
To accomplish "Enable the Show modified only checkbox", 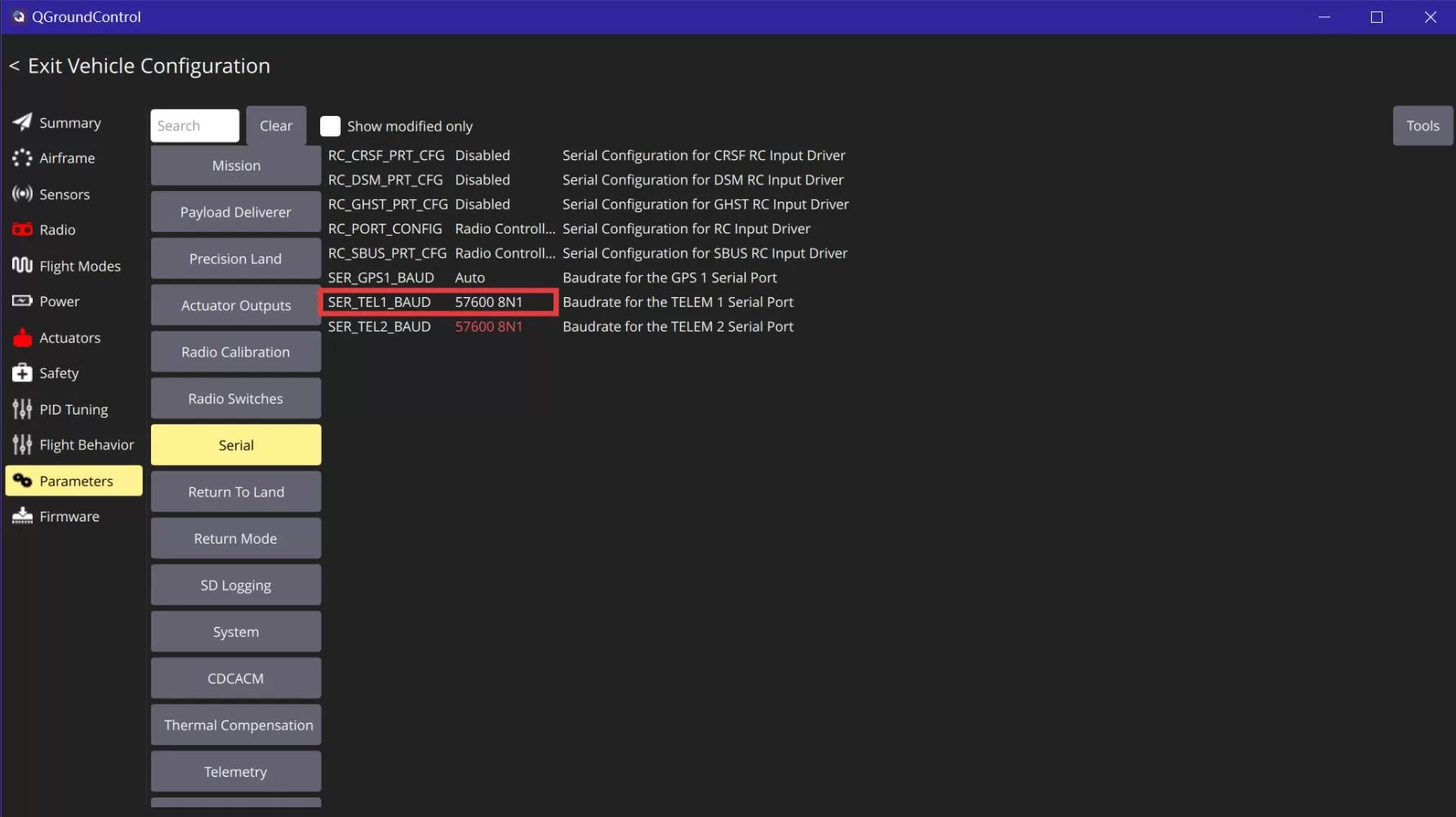I will 330,126.
